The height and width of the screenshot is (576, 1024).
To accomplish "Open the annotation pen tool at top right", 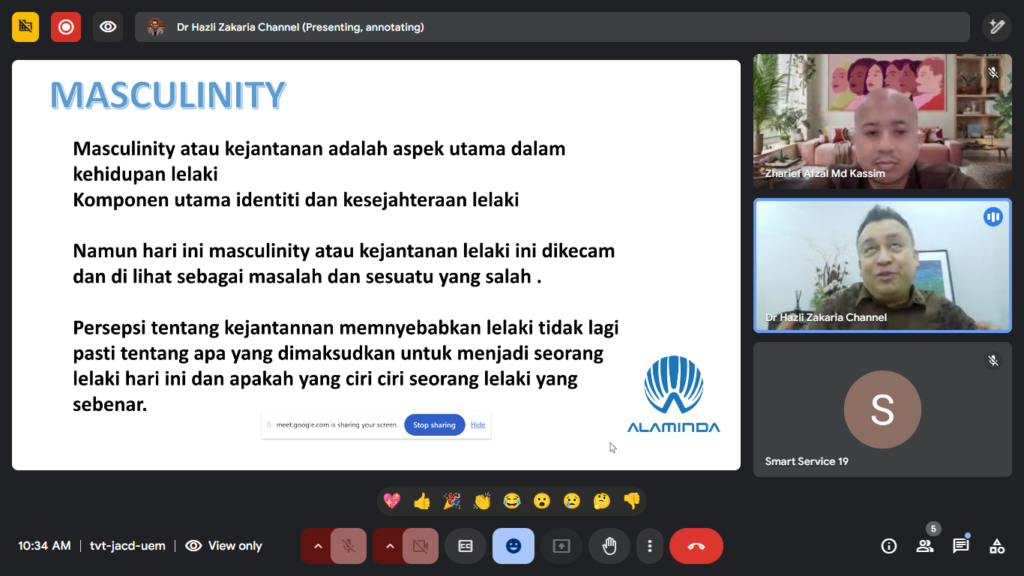I will 997,27.
